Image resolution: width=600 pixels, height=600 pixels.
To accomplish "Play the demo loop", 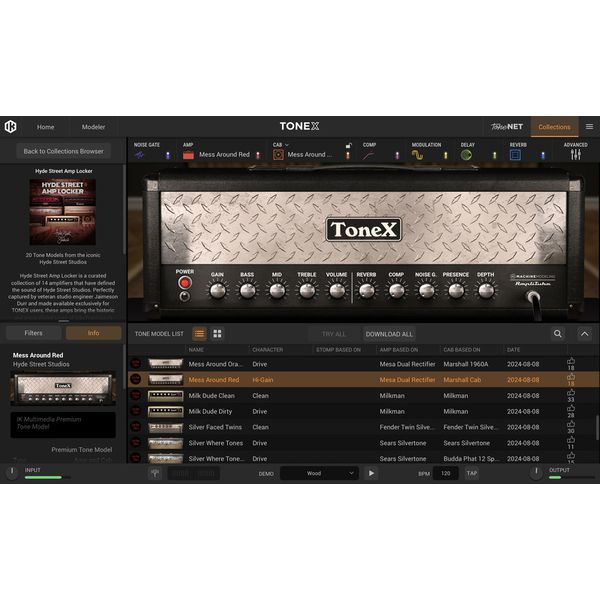I will pyautogui.click(x=371, y=473).
